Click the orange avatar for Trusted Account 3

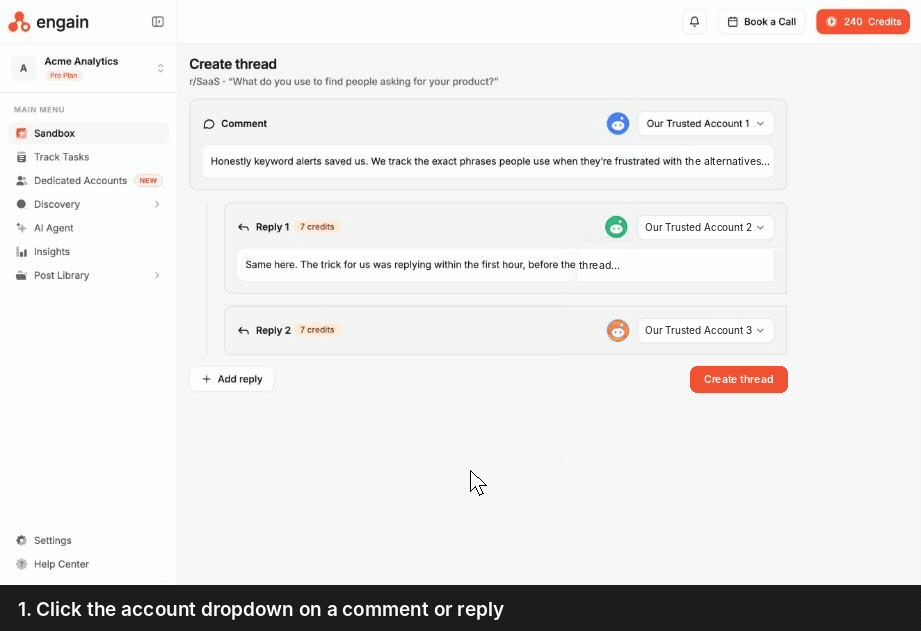[618, 330]
